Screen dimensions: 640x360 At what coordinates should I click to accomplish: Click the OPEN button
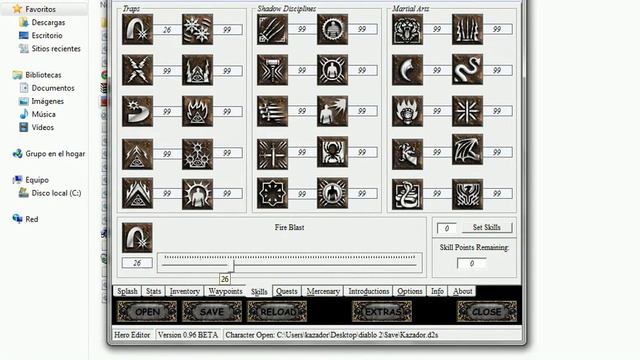(147, 312)
